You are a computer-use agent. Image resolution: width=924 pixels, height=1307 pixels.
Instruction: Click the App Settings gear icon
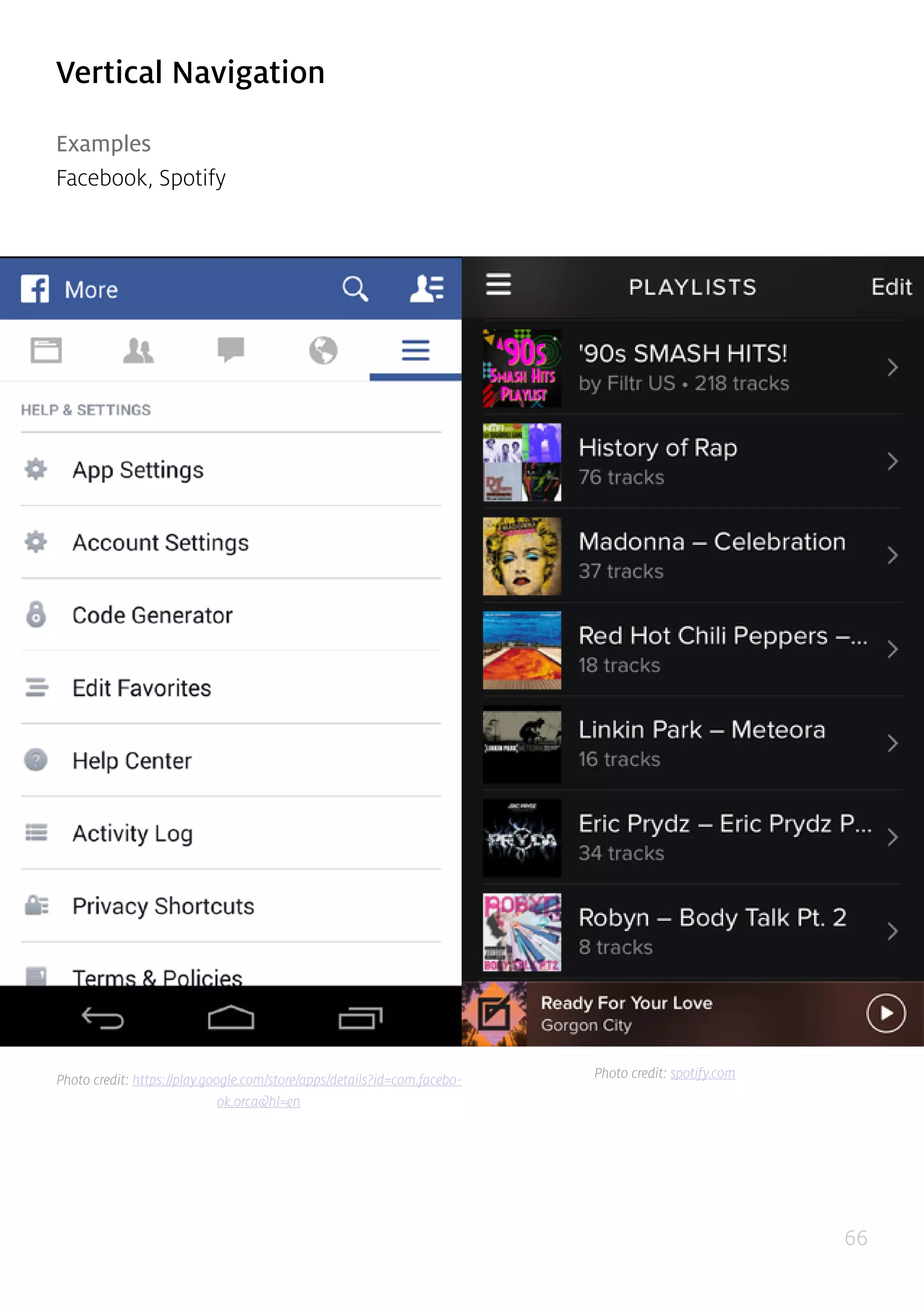(36, 469)
